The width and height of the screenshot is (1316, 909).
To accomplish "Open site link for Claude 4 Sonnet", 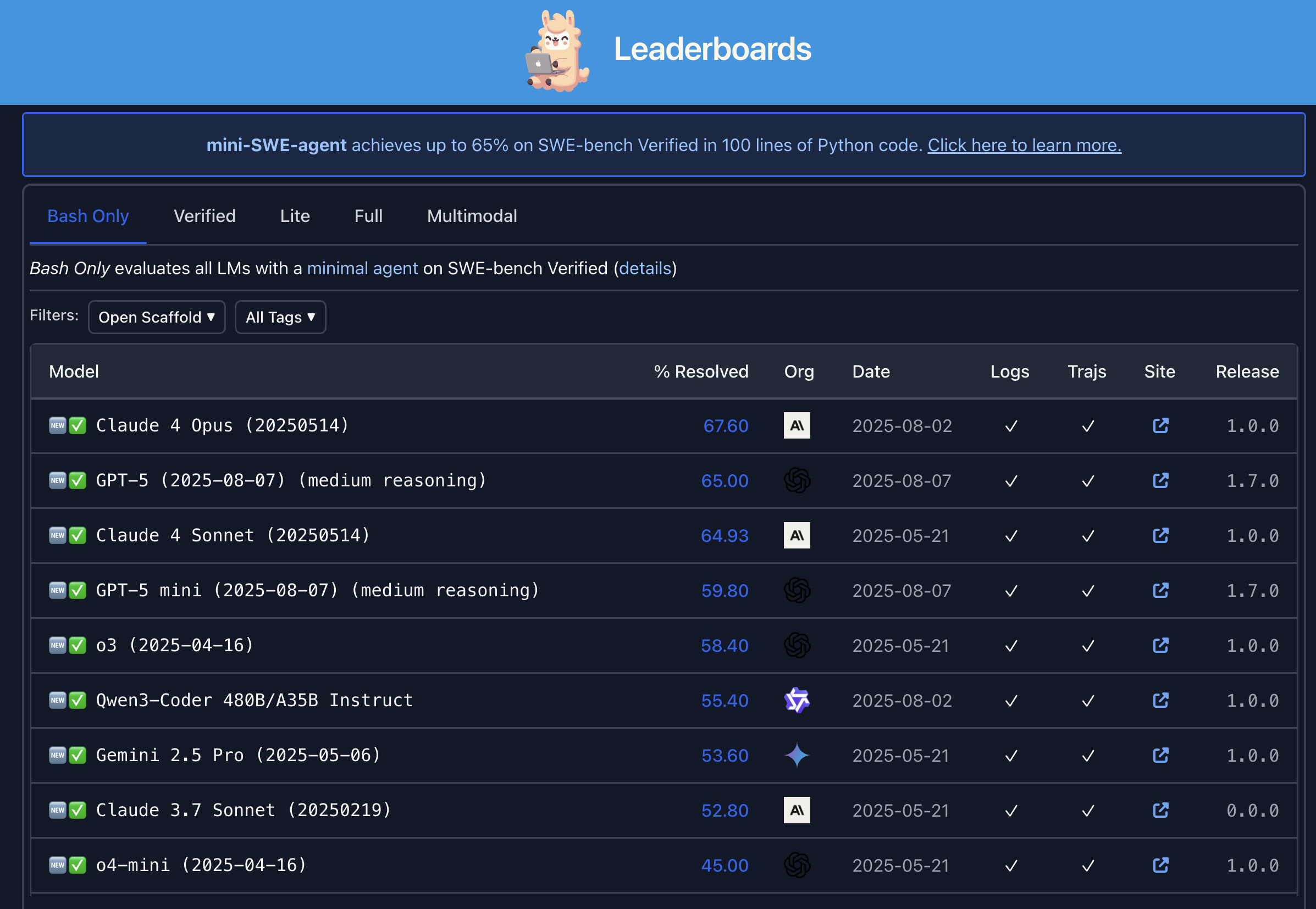I will pos(1160,535).
